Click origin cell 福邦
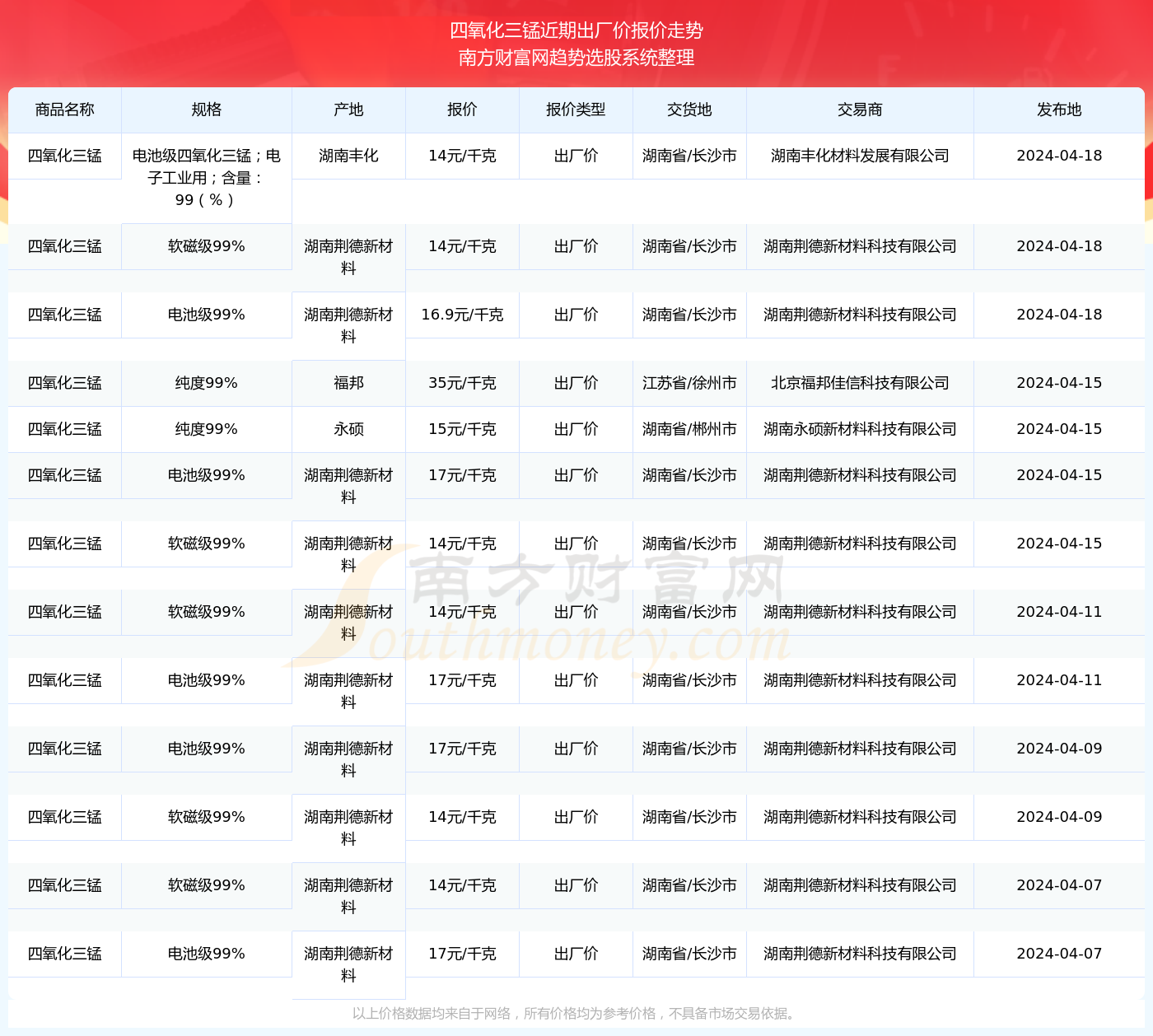 [x=348, y=383]
